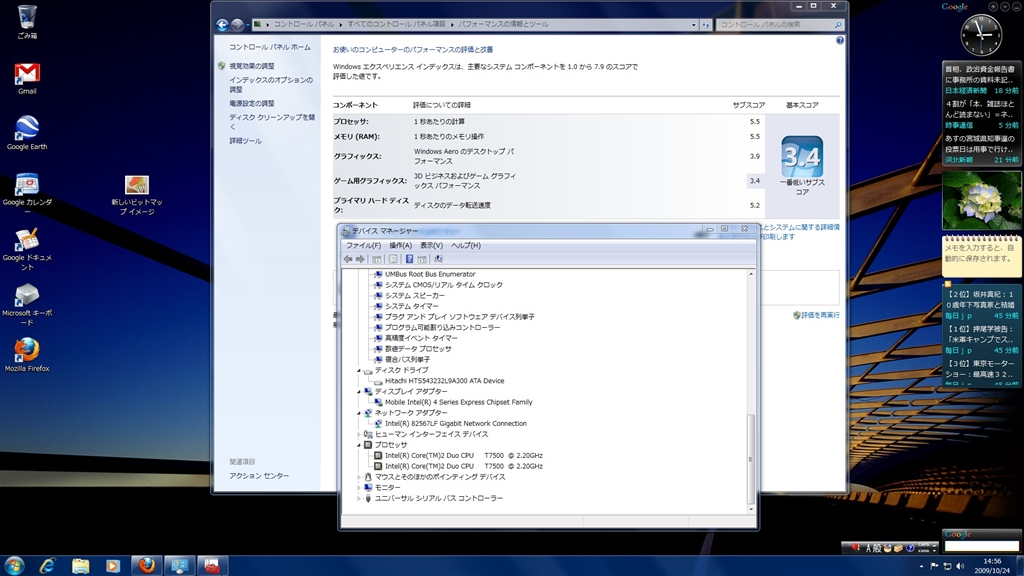Open the Recycle Bin on the desktop

point(27,18)
